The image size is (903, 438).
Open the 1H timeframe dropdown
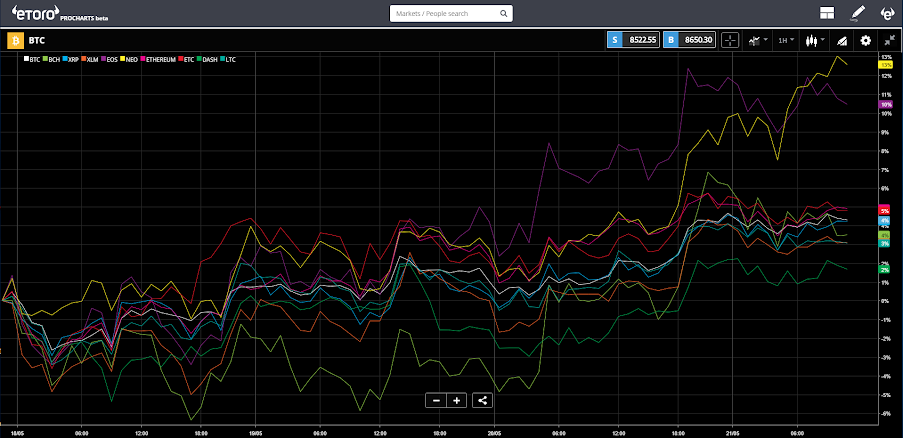(x=786, y=40)
